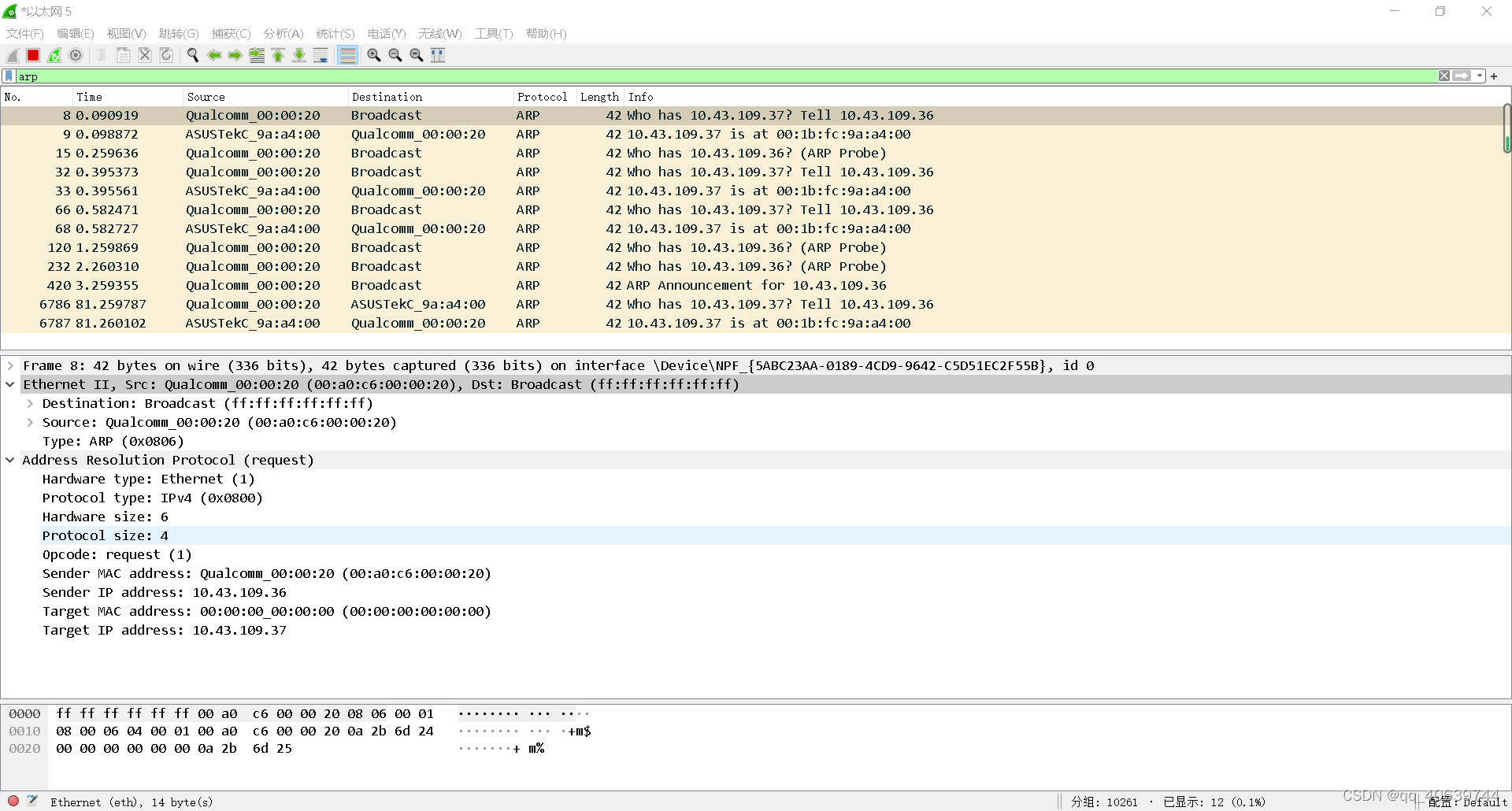Open find packet magnifier
Viewport: 1512px width, 811px height.
click(x=192, y=55)
